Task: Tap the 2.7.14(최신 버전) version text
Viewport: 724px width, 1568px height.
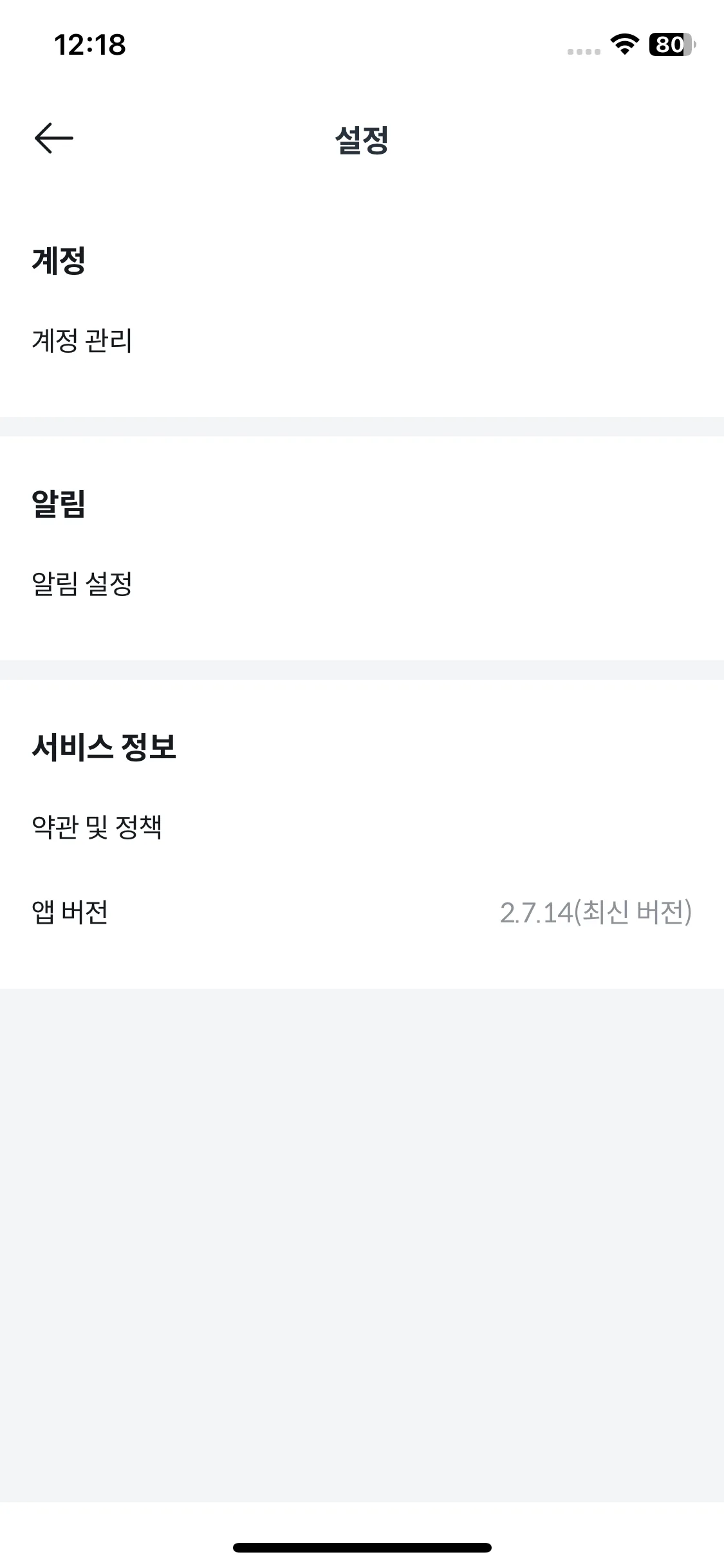Action: tap(596, 912)
